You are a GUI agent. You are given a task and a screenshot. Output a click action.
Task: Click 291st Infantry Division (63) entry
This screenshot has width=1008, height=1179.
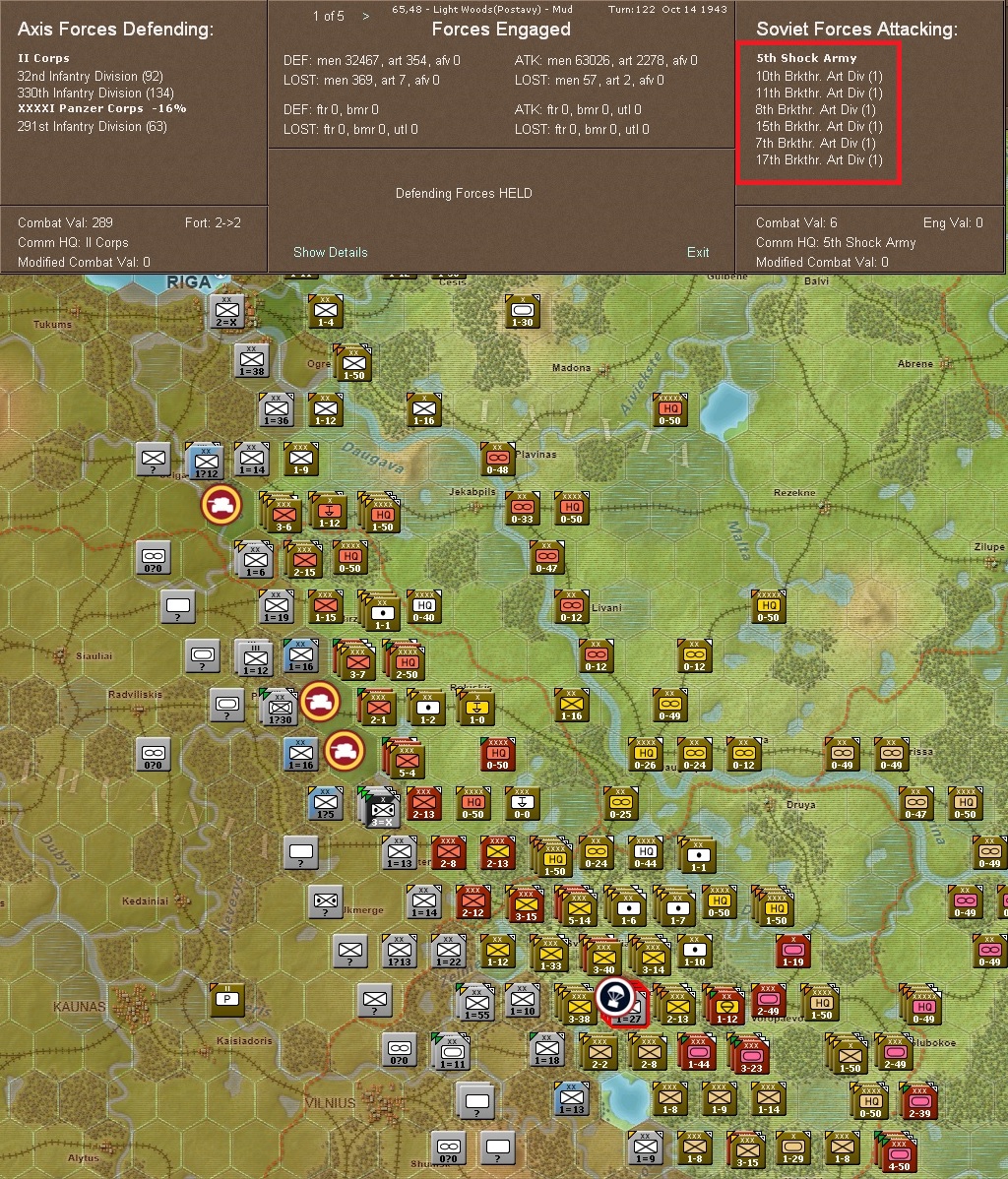(92, 126)
